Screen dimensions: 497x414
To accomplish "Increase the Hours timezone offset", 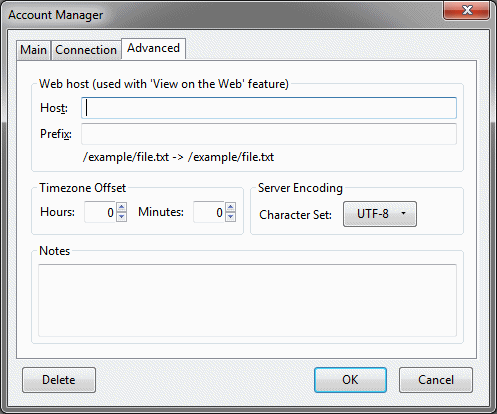I will (122, 207).
